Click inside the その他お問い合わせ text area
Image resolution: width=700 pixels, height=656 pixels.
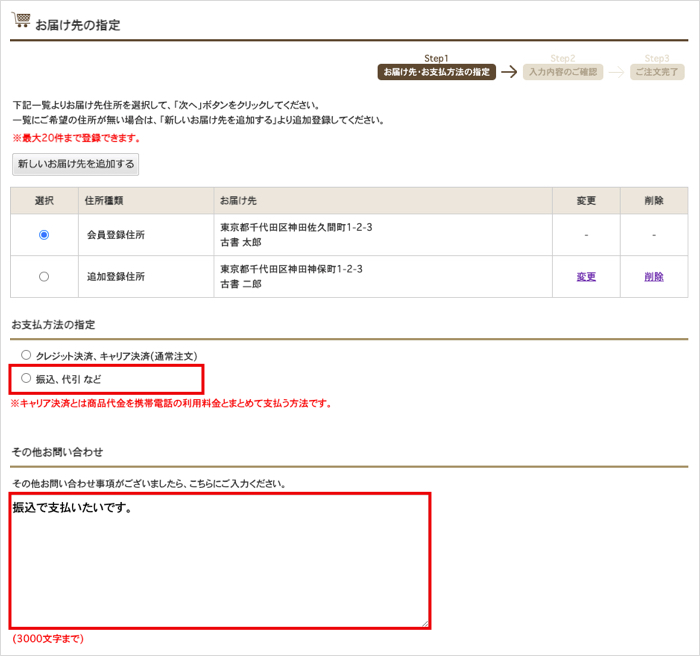click(x=220, y=561)
